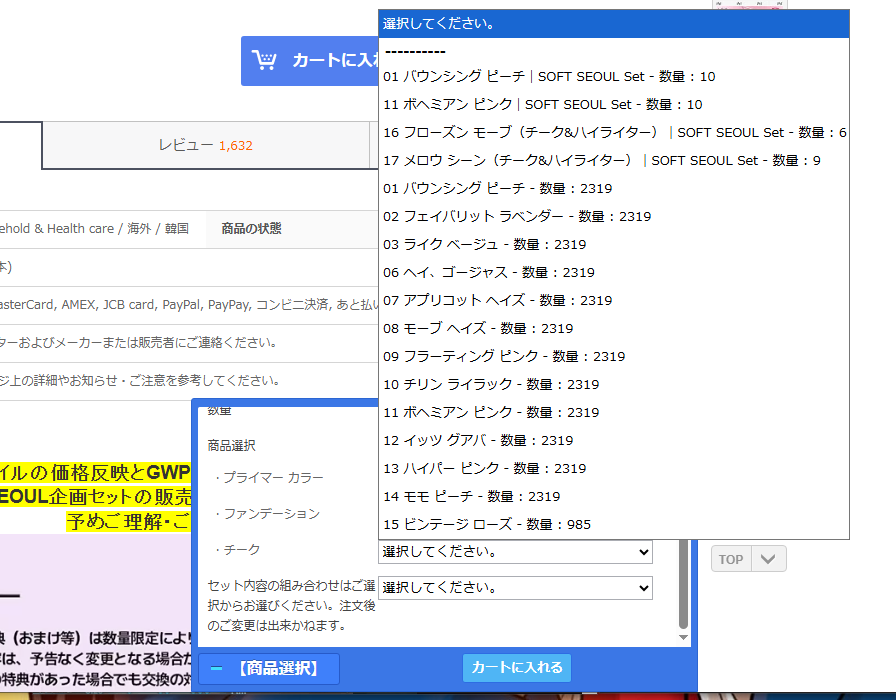Open the レビュー 1,632 tab
The height and width of the screenshot is (700, 896).
point(205,145)
